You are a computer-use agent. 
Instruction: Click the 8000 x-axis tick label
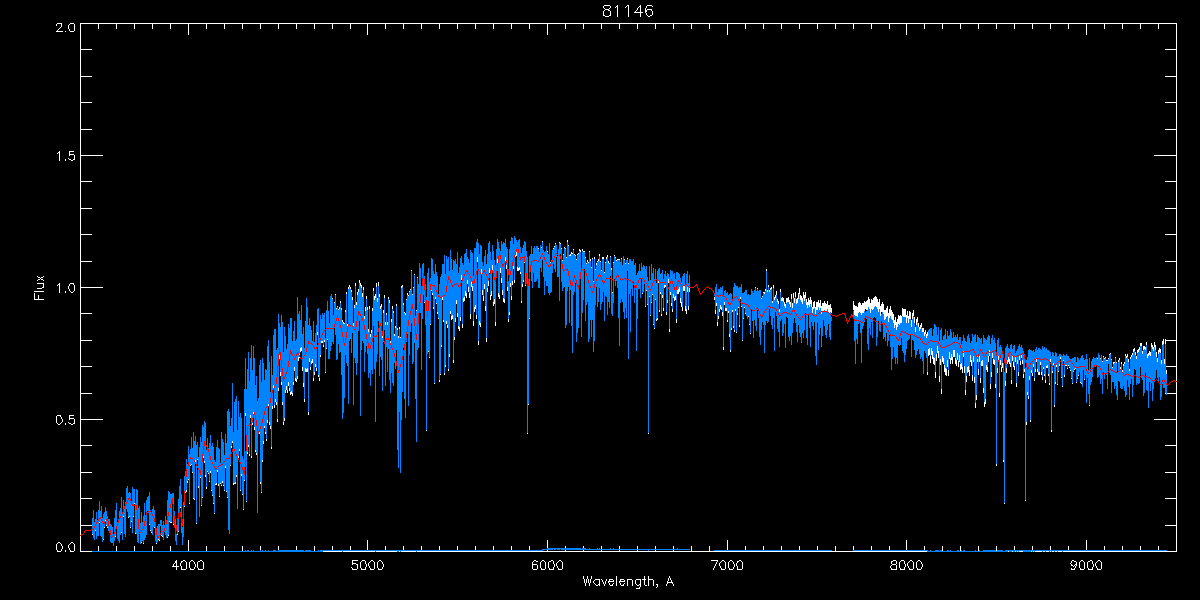click(x=906, y=564)
